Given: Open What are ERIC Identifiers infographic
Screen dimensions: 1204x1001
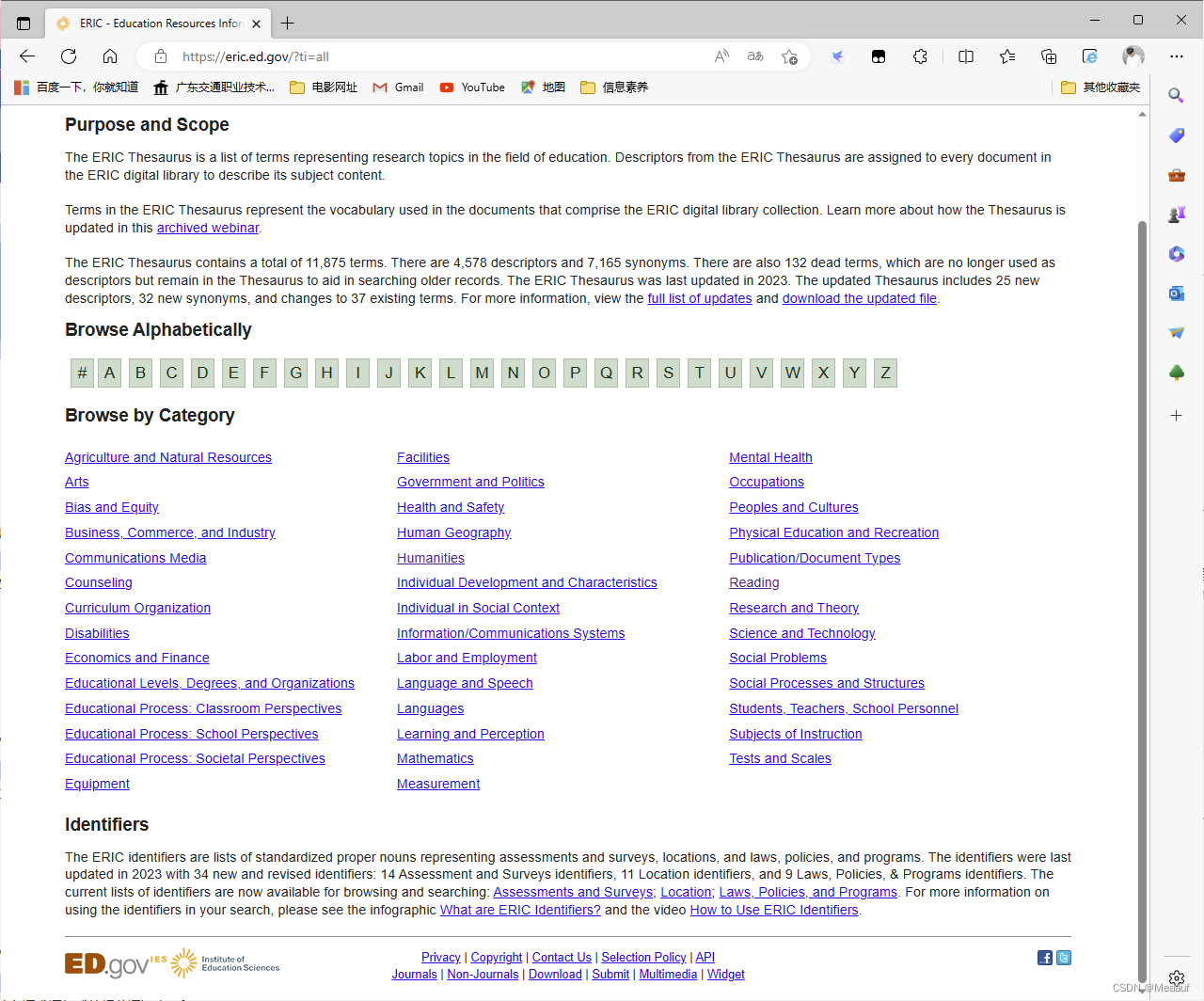Looking at the screenshot, I should point(520,910).
